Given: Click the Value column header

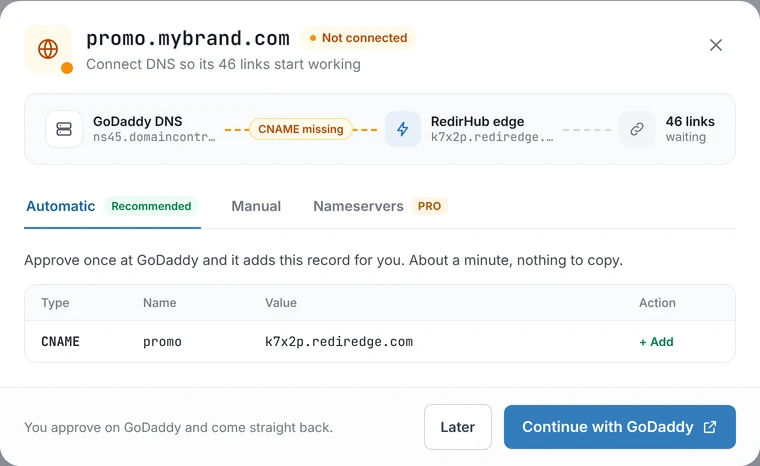Looking at the screenshot, I should [281, 303].
